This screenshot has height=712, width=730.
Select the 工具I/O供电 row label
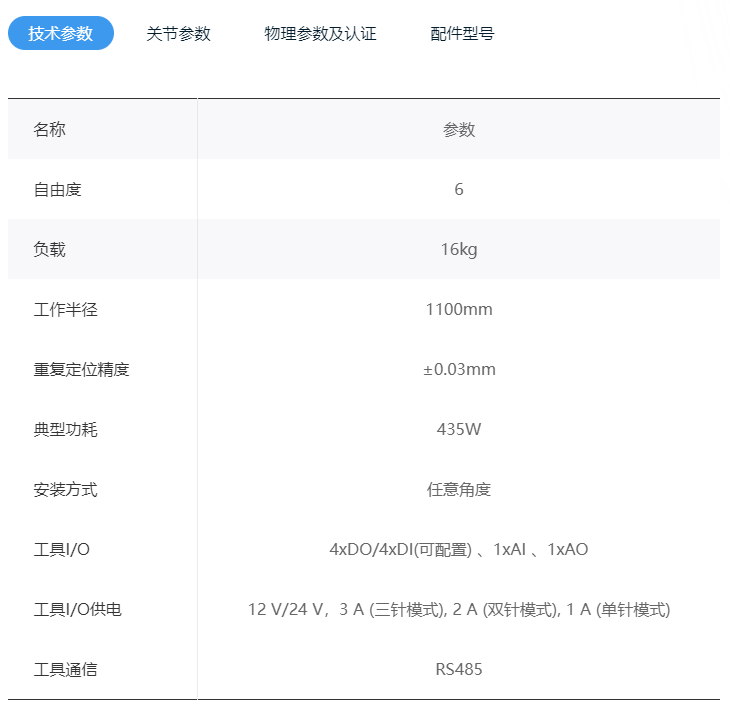click(x=78, y=610)
